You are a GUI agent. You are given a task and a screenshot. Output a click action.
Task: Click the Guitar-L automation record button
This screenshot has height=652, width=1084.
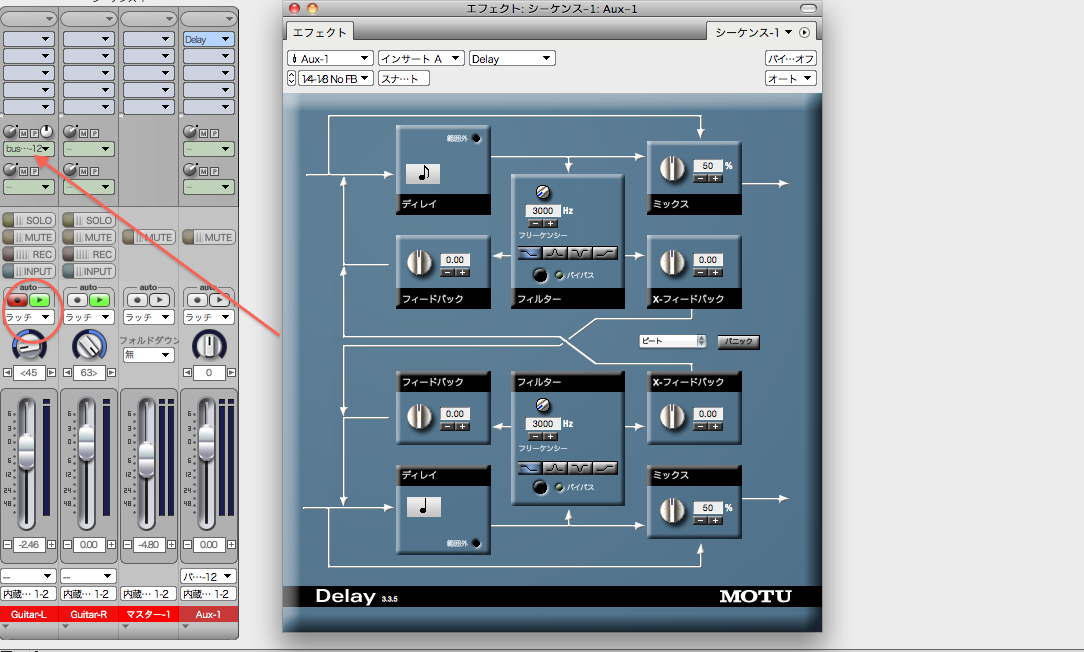click(x=17, y=300)
